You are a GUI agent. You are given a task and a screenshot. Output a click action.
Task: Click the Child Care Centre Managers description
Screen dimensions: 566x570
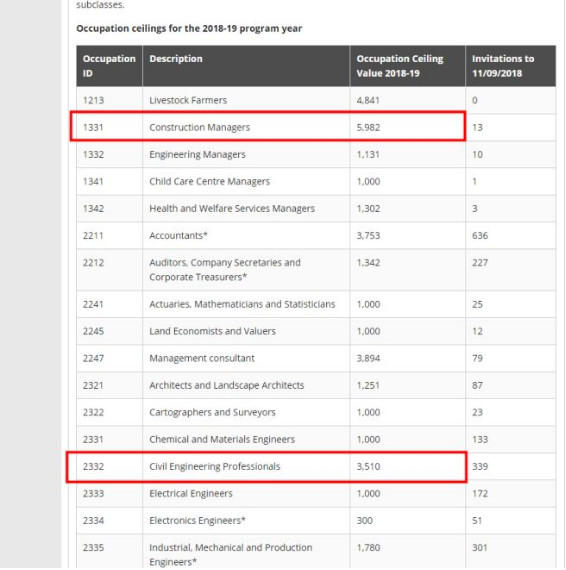(210, 181)
